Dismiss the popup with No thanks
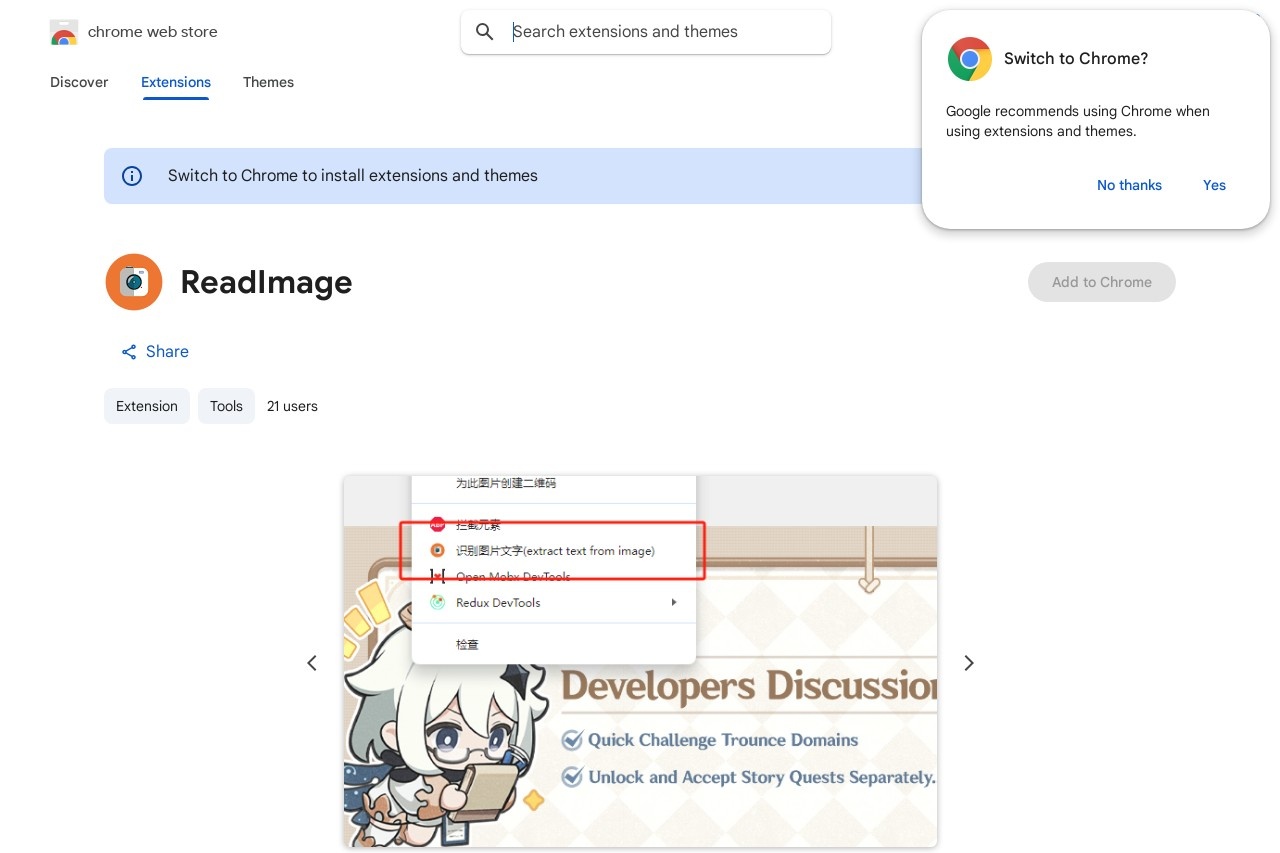 (1129, 185)
